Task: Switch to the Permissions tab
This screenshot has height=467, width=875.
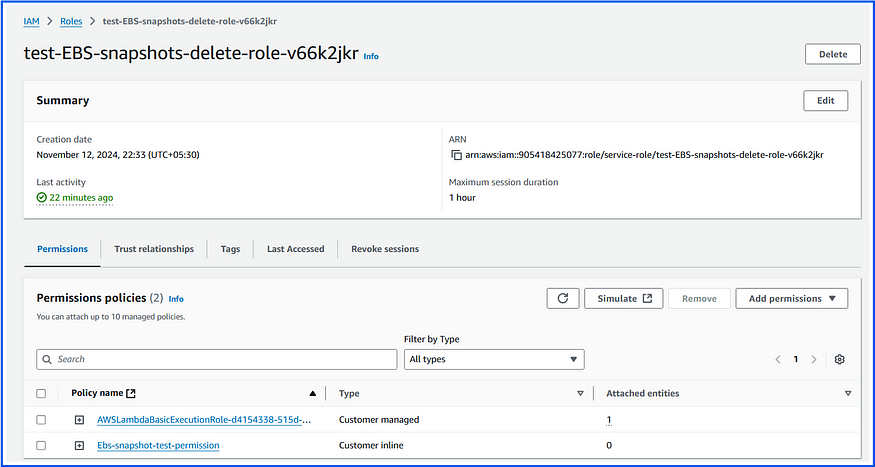Action: 62,249
